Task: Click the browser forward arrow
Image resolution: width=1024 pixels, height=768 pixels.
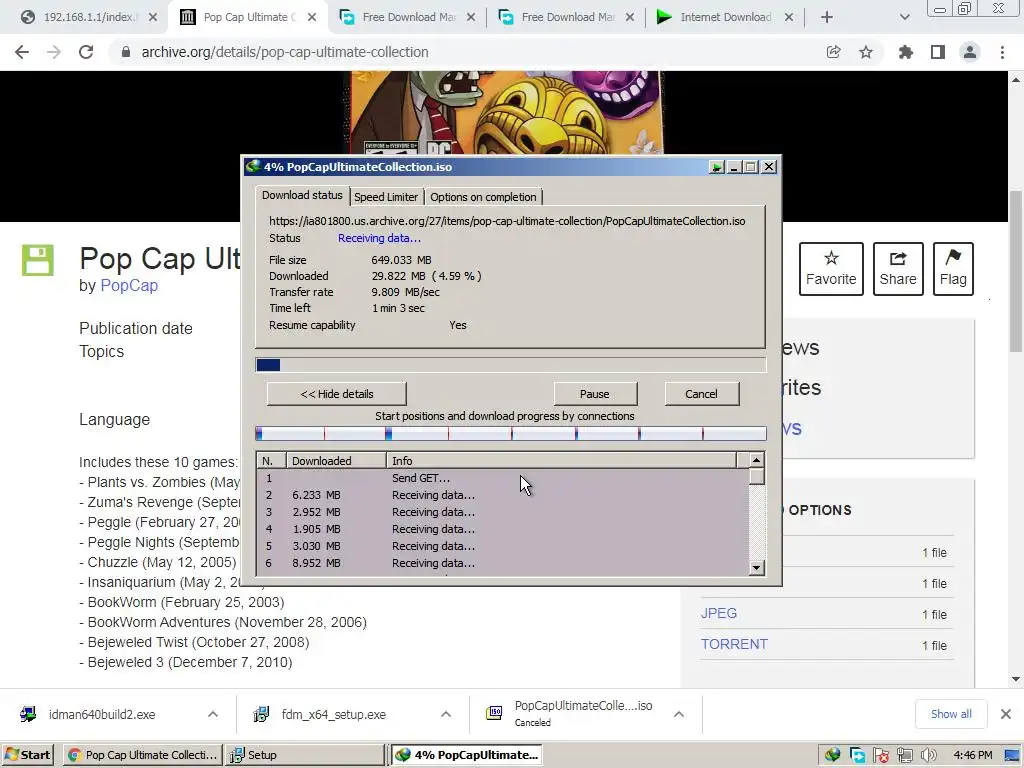Action: (x=54, y=52)
